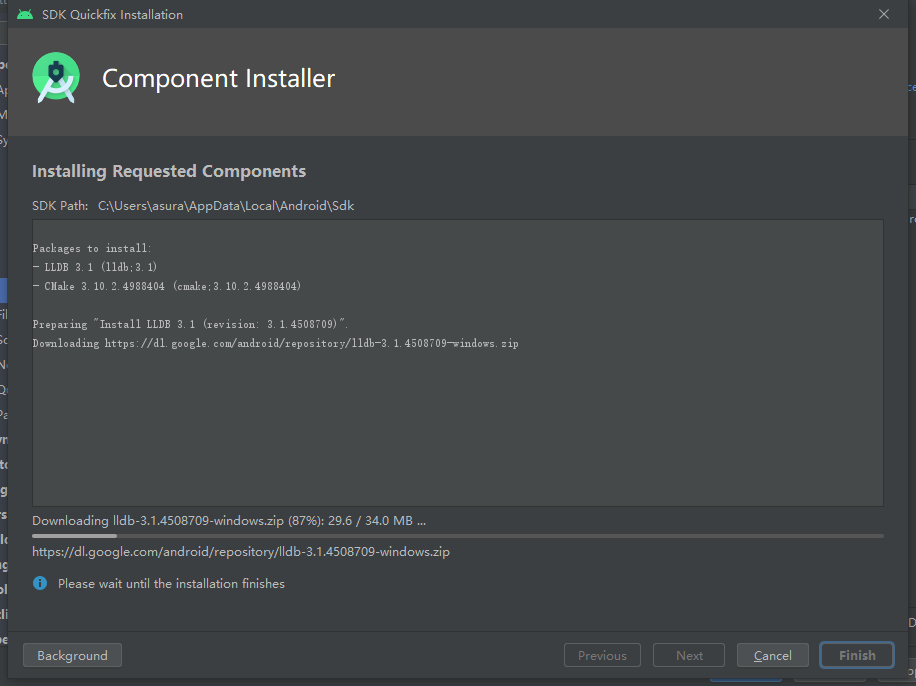
Task: Click the Downloading URL line in the log
Action: point(275,343)
